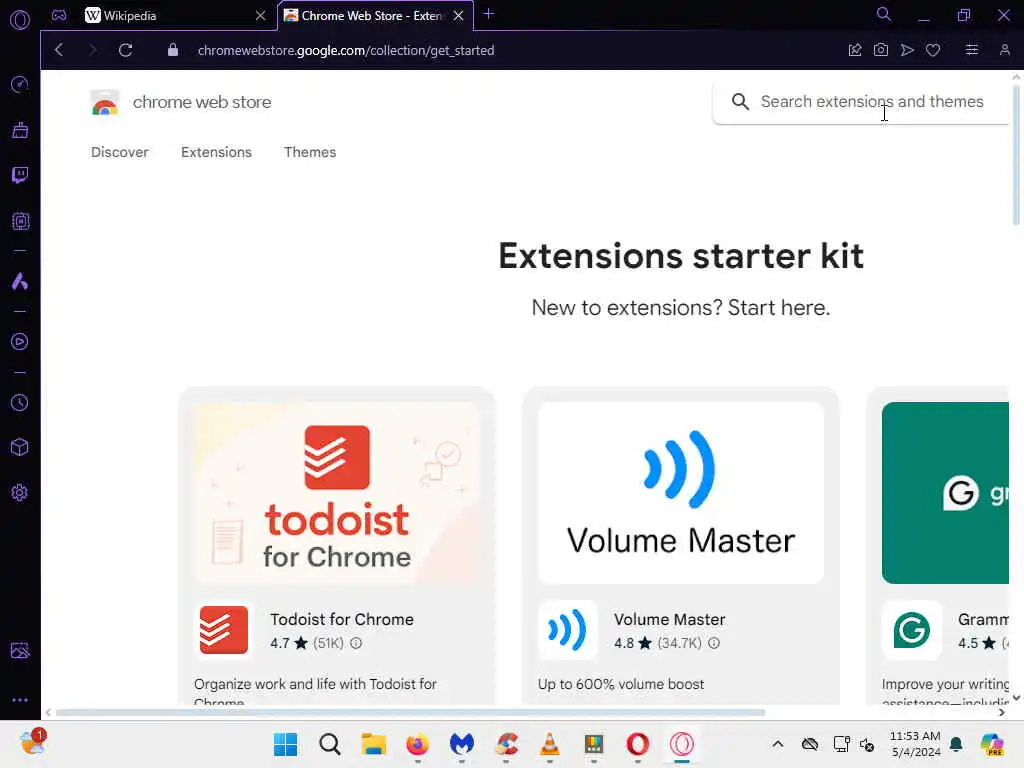1024x768 pixels.
Task: Open History clock icon in sidebar
Action: (x=20, y=402)
